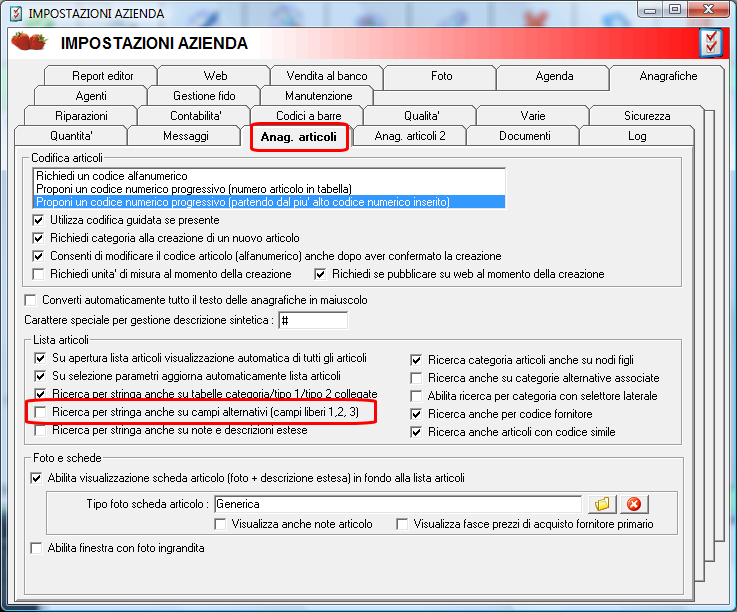The height and width of the screenshot is (612, 737).
Task: Click the title bar application icon
Action: pyautogui.click(x=16, y=13)
